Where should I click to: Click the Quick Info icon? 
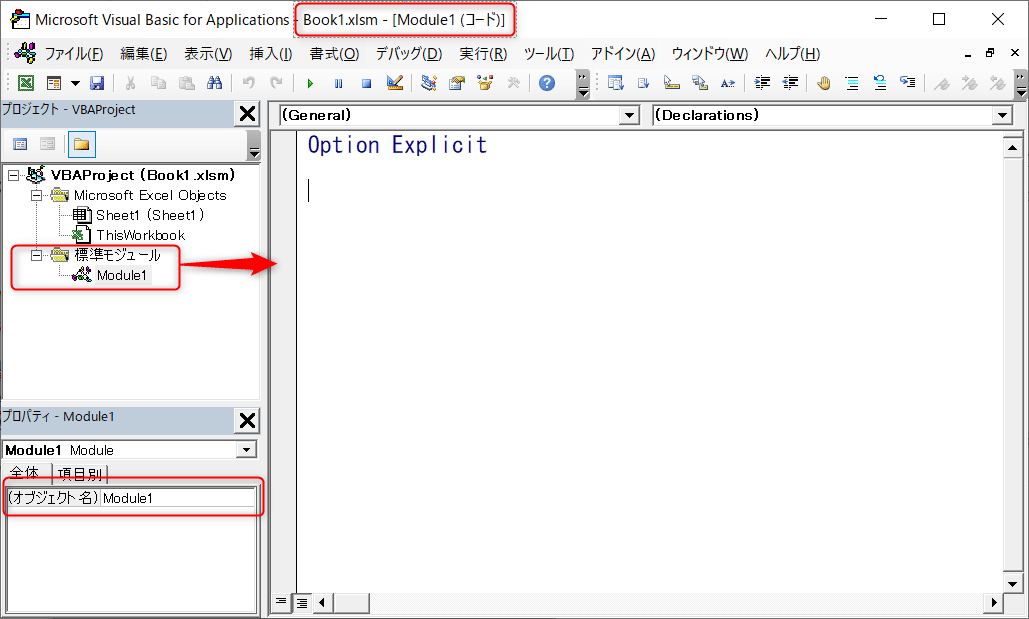tap(671, 83)
